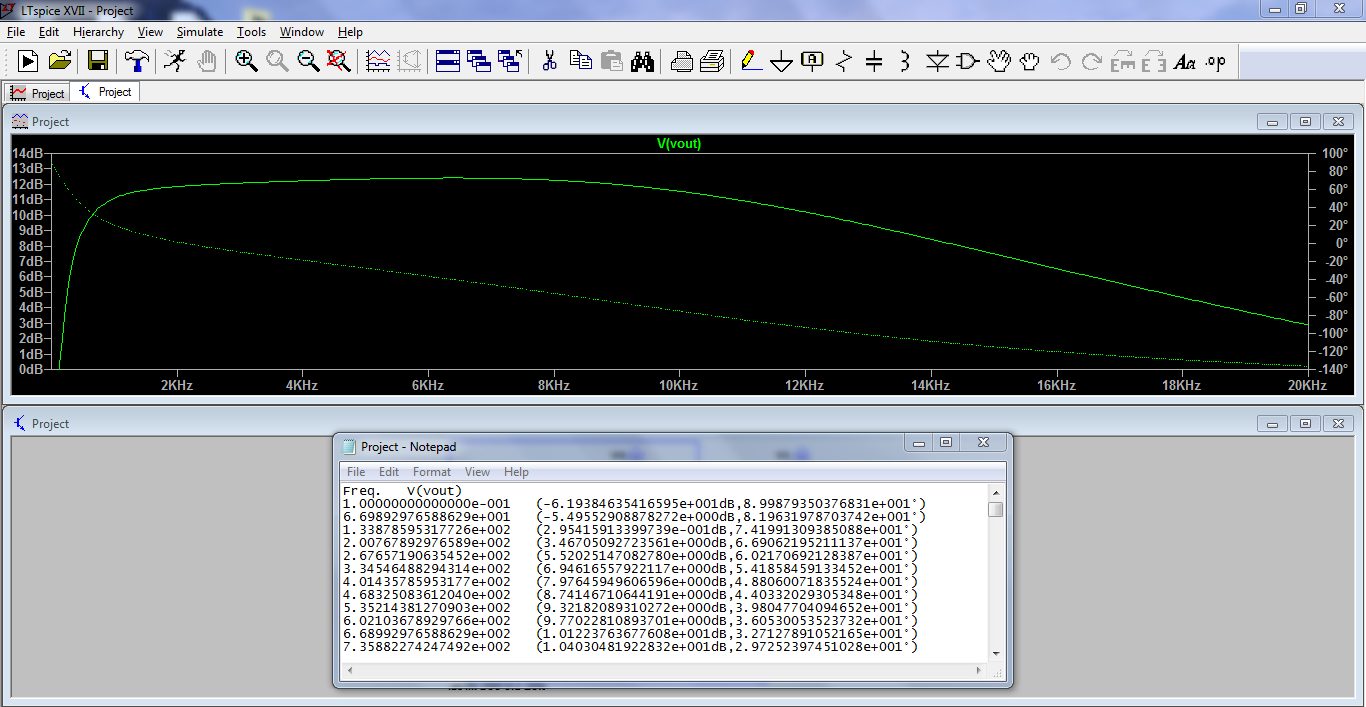Select the Diode component tool
Viewport: 1366px width, 707px height.
pos(936,61)
